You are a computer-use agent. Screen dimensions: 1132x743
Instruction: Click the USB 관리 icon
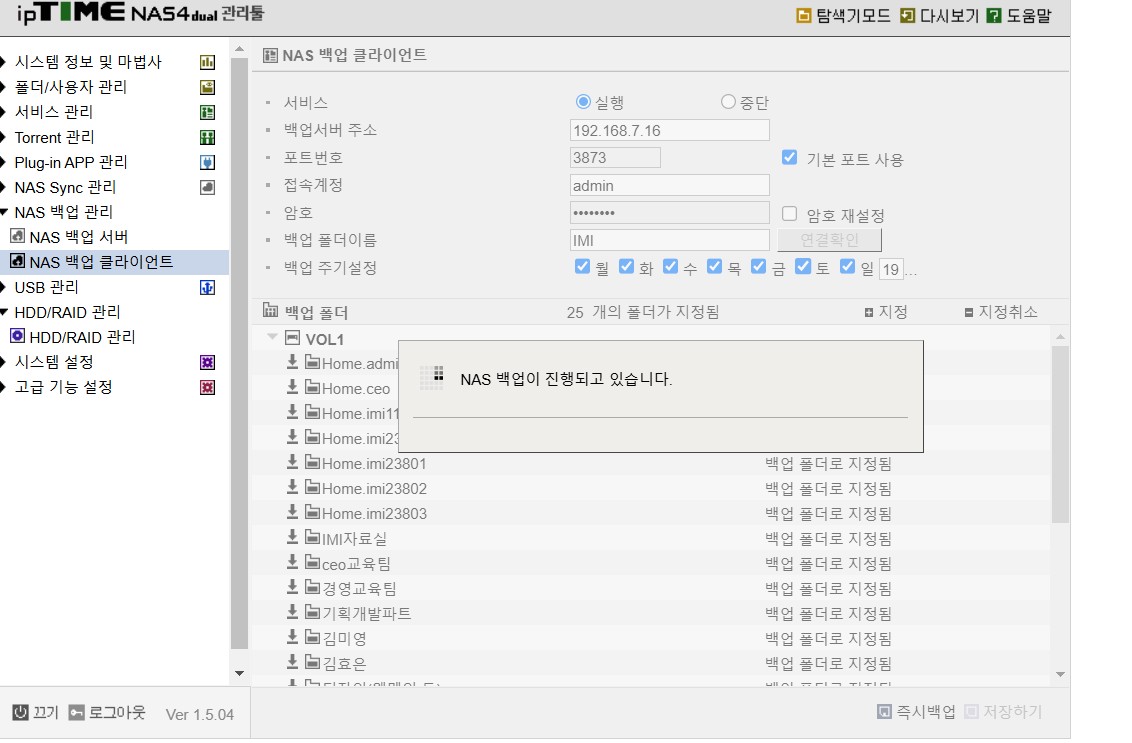coord(207,287)
